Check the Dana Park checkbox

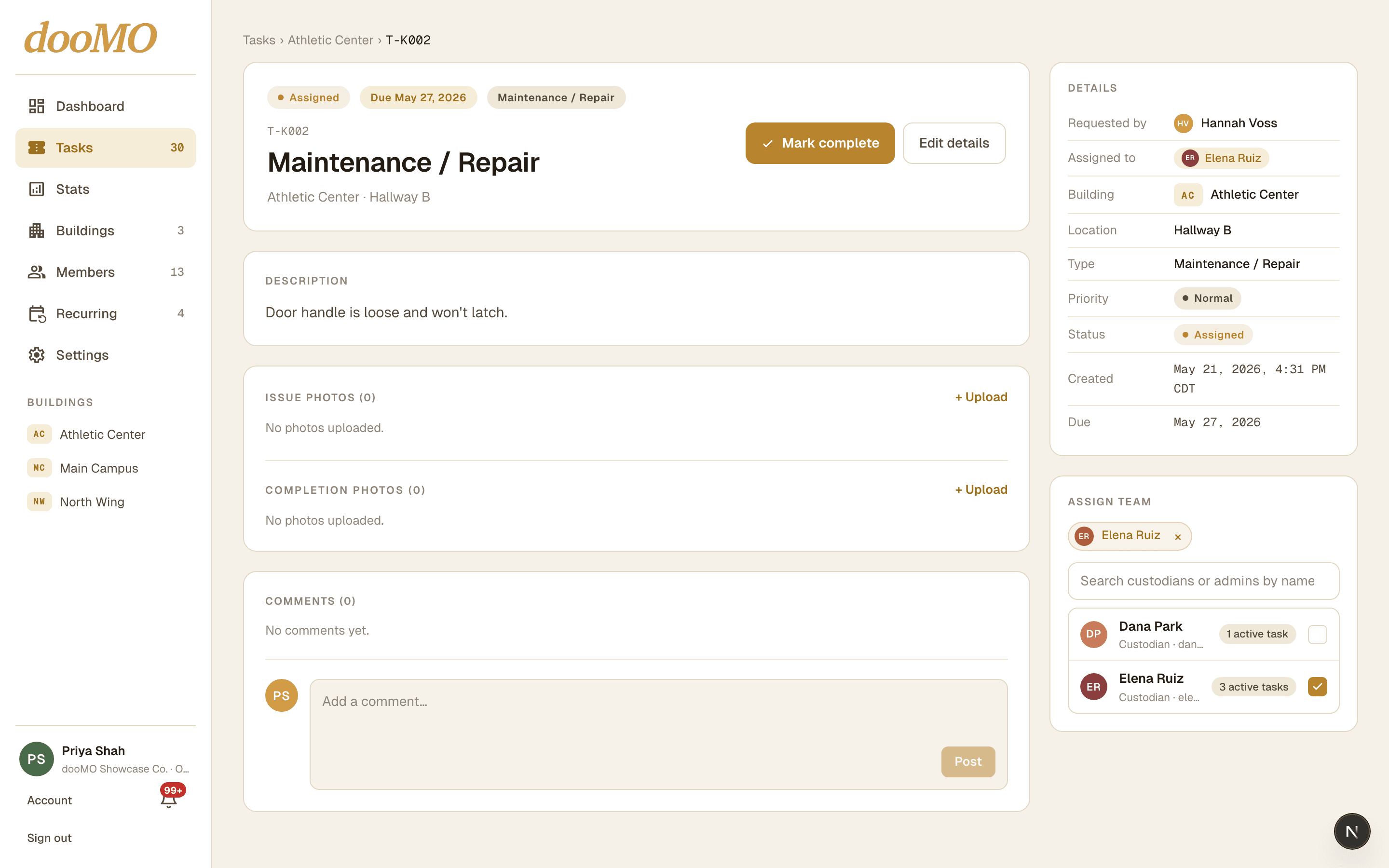click(1317, 634)
